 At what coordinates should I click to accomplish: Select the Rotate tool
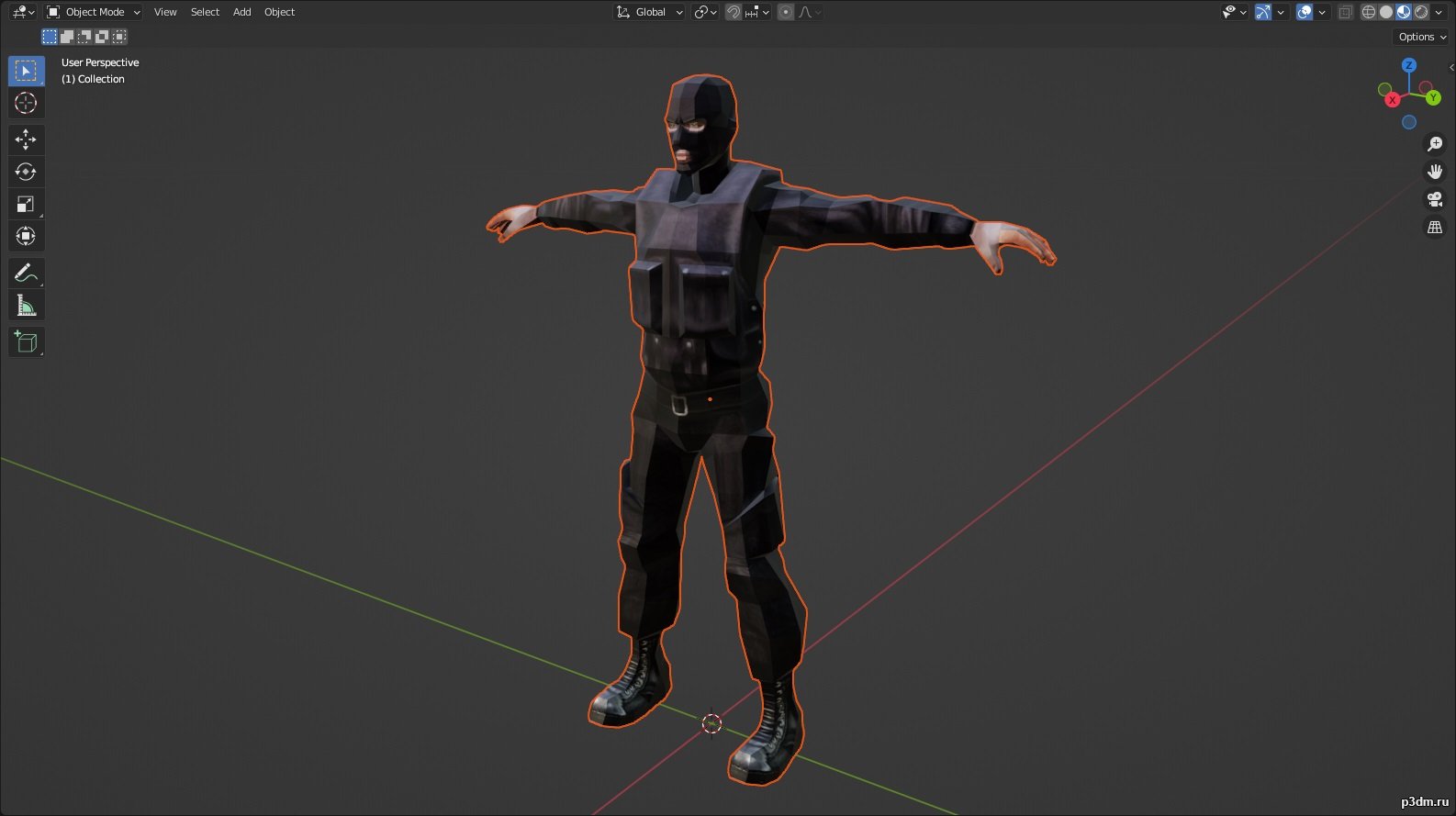pos(26,172)
